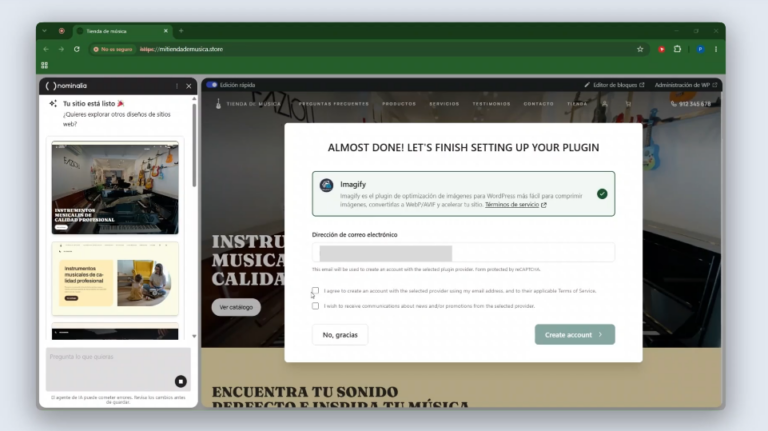Stop the AI agent response
The height and width of the screenshot is (431, 768).
click(181, 381)
